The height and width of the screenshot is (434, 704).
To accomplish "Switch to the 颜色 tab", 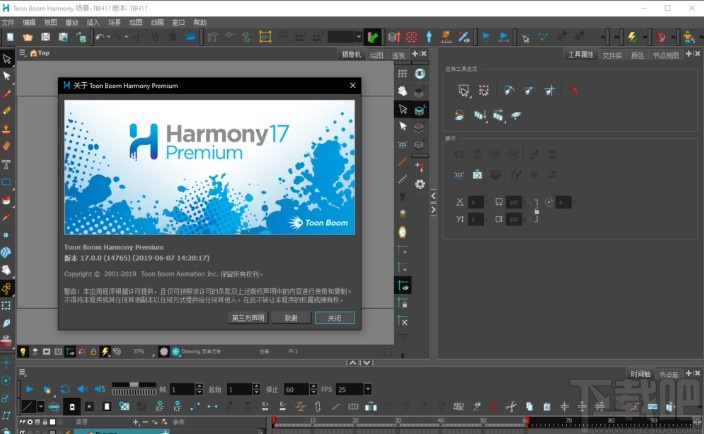I will click(637, 55).
